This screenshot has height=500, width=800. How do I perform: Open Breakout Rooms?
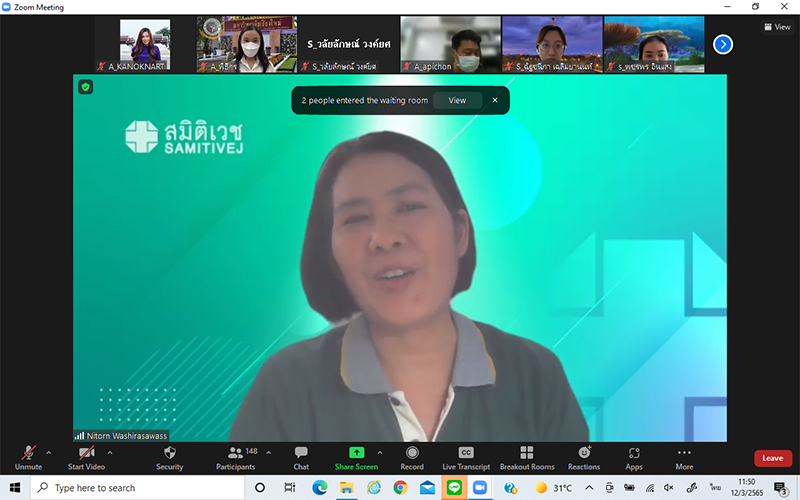pyautogui.click(x=527, y=458)
